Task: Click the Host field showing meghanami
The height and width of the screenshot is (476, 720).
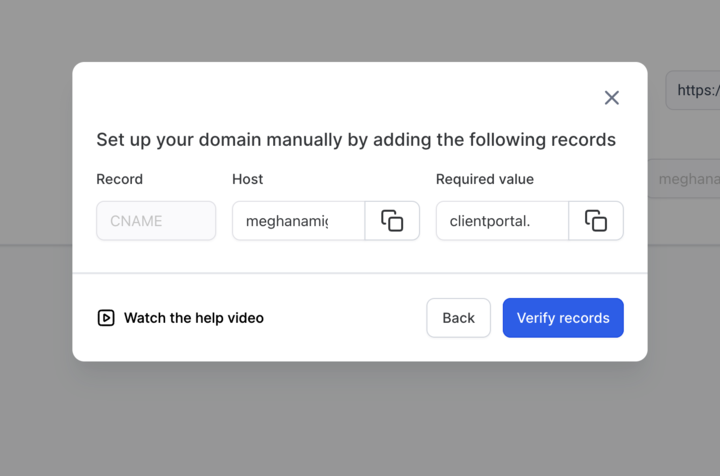Action: point(298,221)
